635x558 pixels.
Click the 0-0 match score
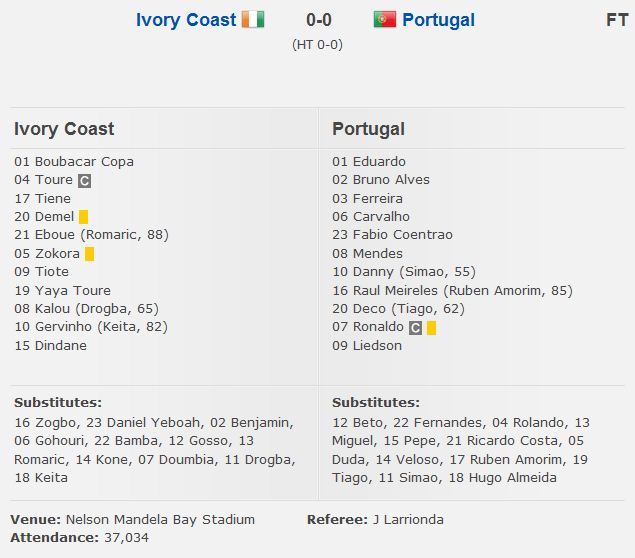point(317,20)
